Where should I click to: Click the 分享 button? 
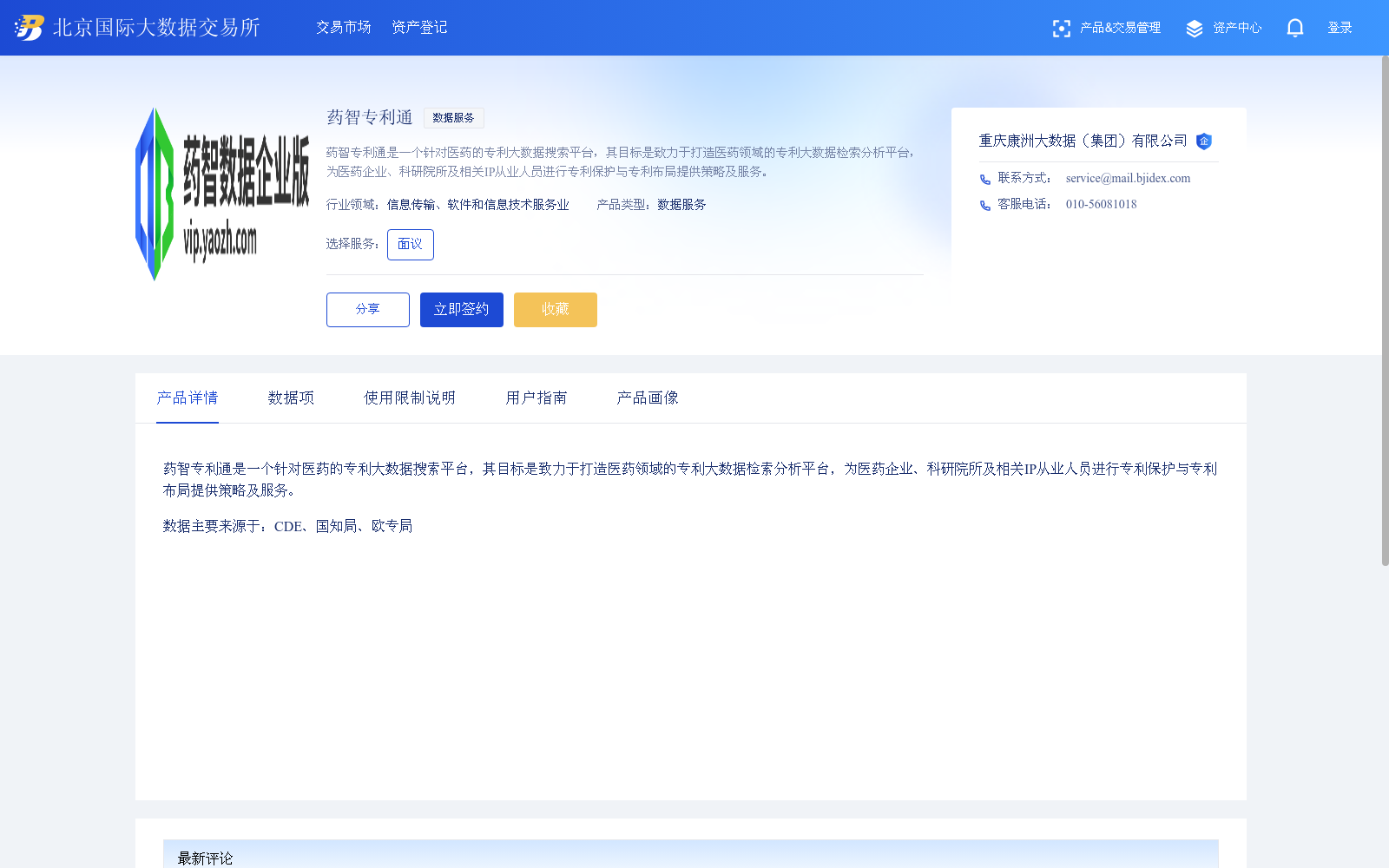[x=368, y=310]
